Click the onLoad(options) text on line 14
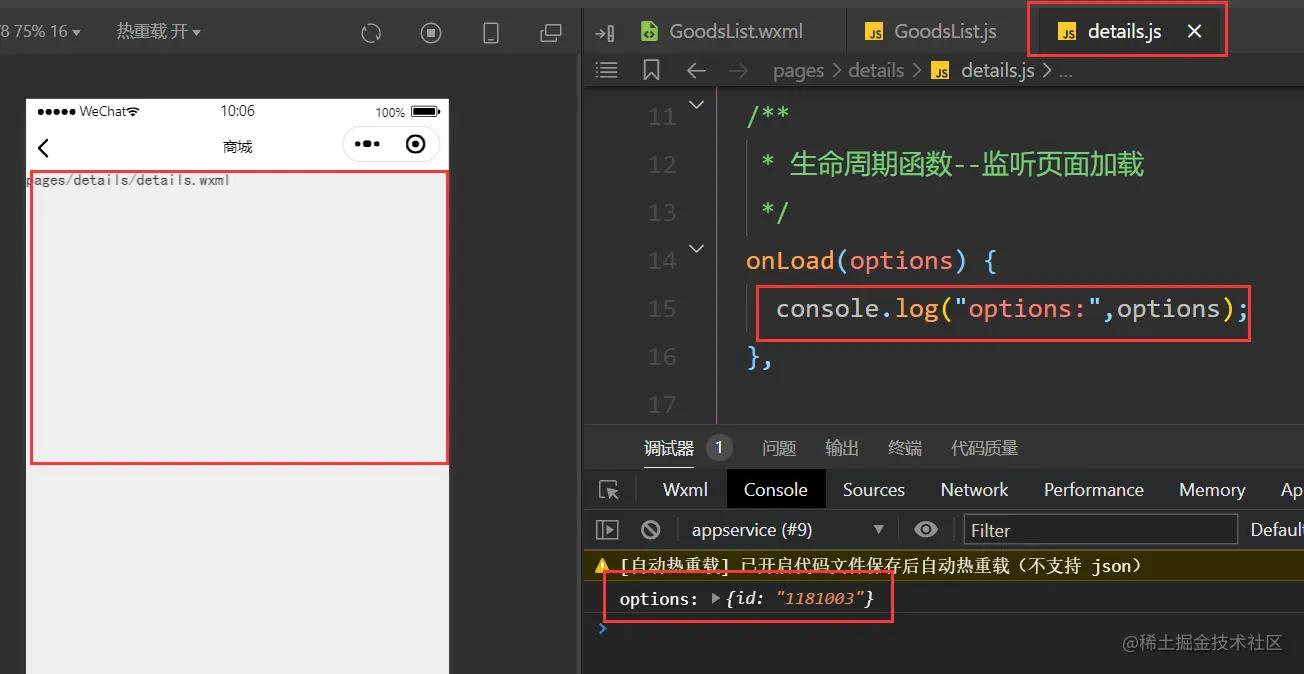The height and width of the screenshot is (674, 1304). click(856, 261)
